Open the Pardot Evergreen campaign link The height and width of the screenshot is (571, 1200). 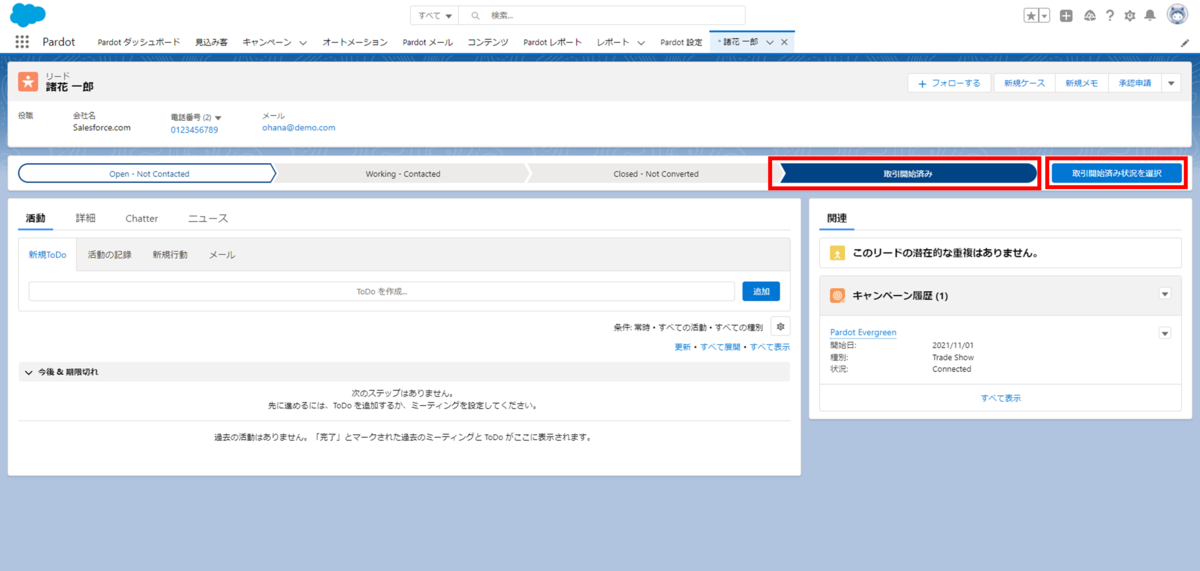coord(863,332)
